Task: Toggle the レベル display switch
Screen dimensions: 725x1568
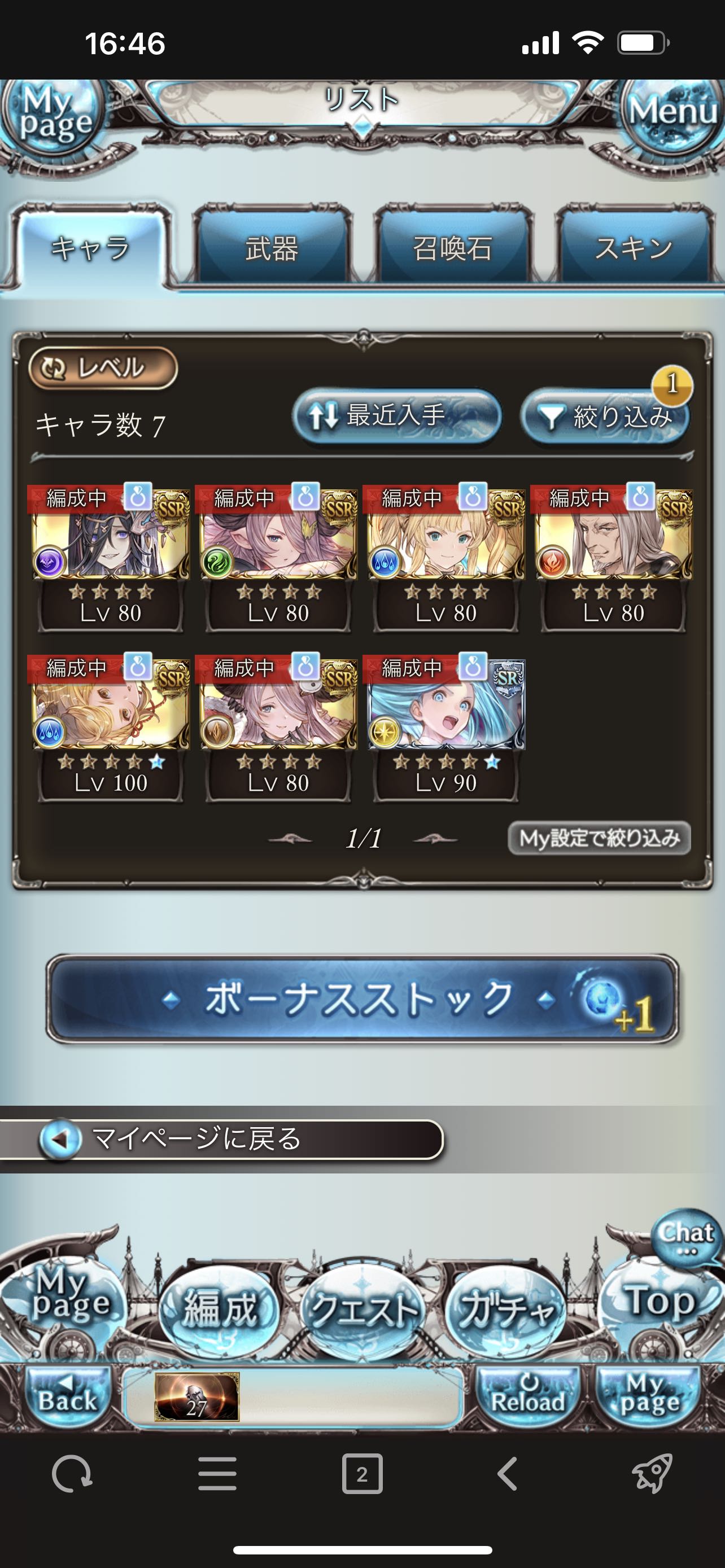Action: click(x=103, y=367)
